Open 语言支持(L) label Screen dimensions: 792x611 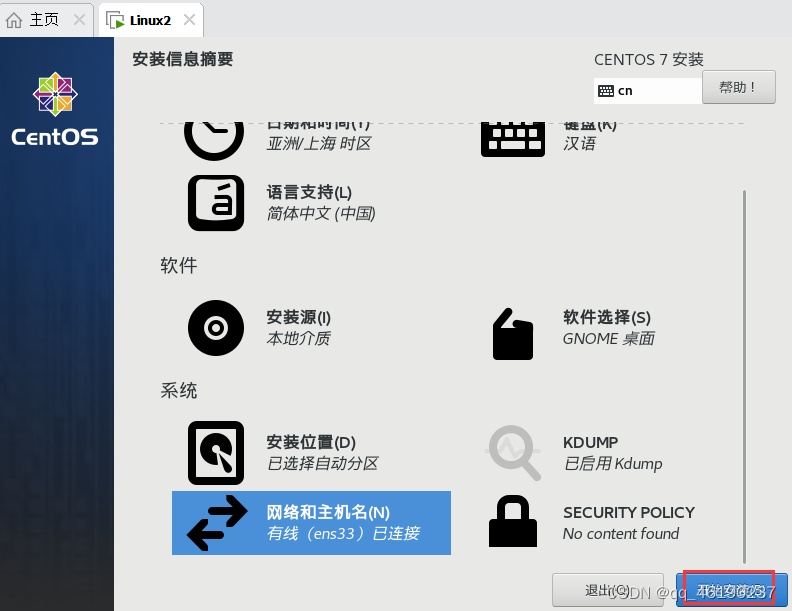click(309, 192)
